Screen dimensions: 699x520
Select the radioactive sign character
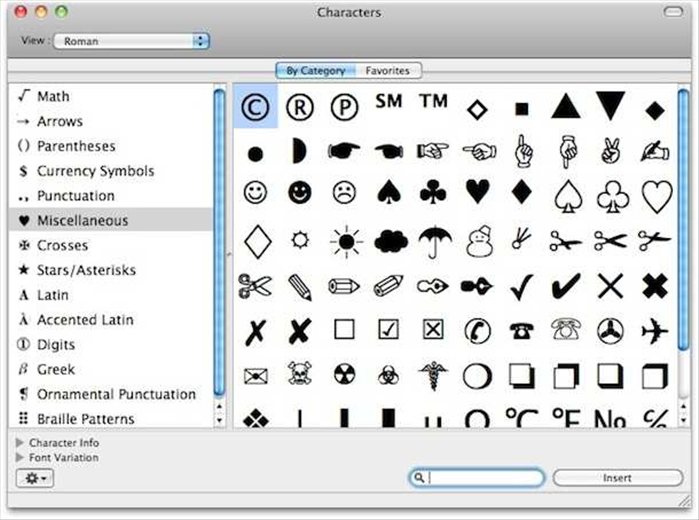click(x=344, y=374)
